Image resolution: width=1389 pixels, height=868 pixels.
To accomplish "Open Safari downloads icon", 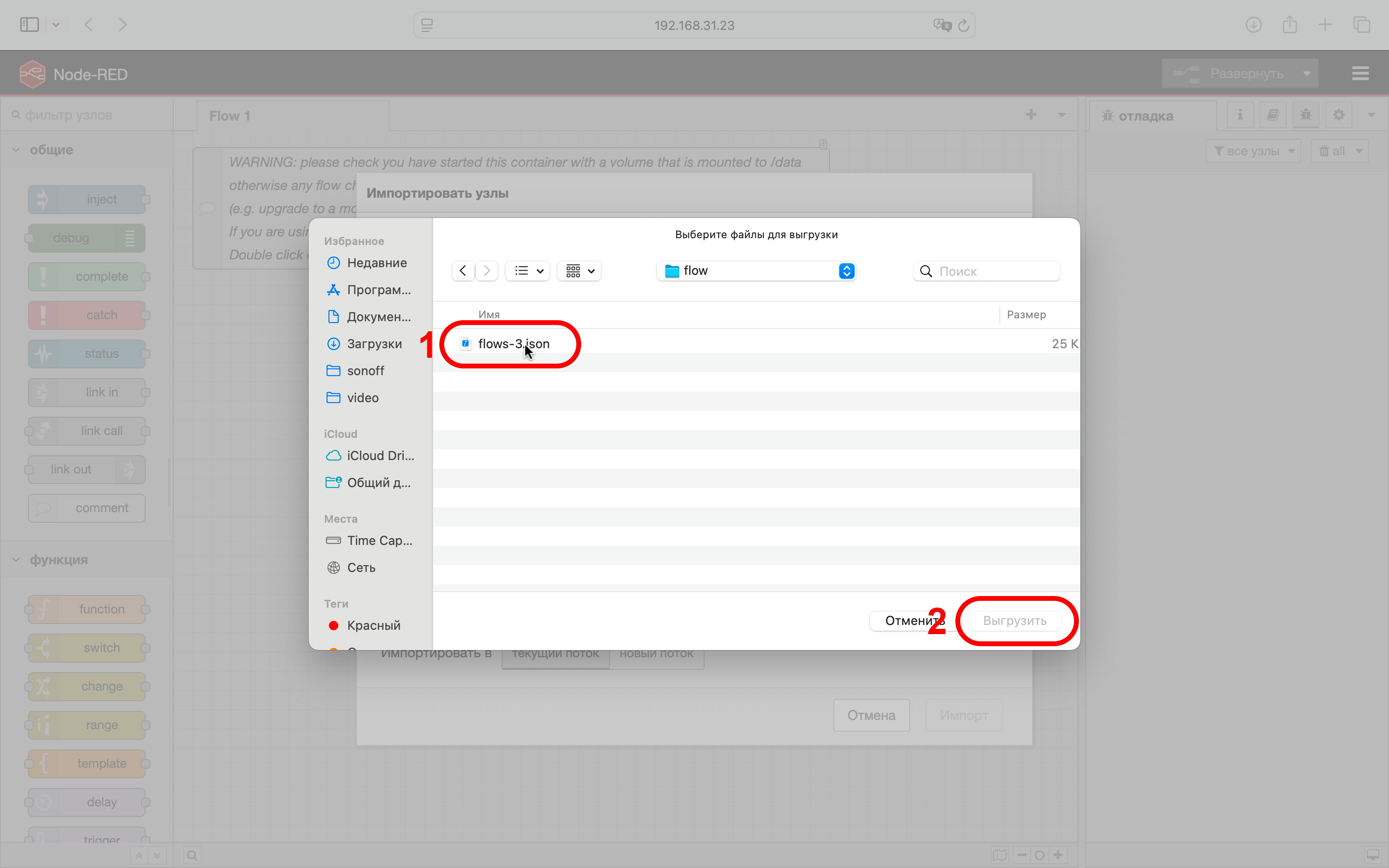I will (x=1253, y=25).
